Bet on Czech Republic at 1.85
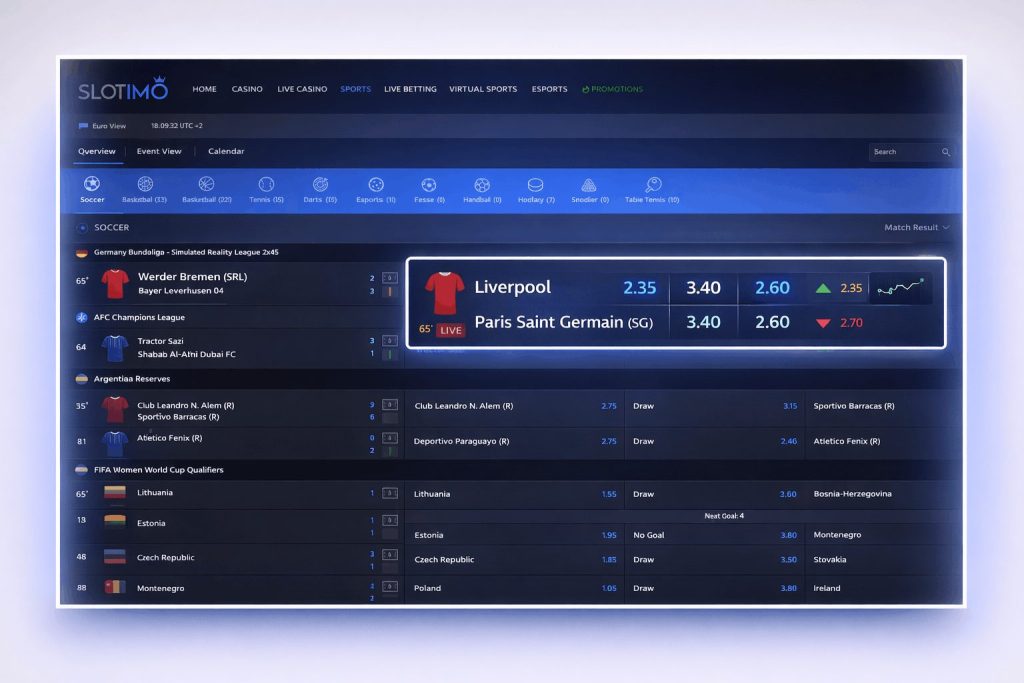The width and height of the screenshot is (1024, 683). tap(609, 560)
